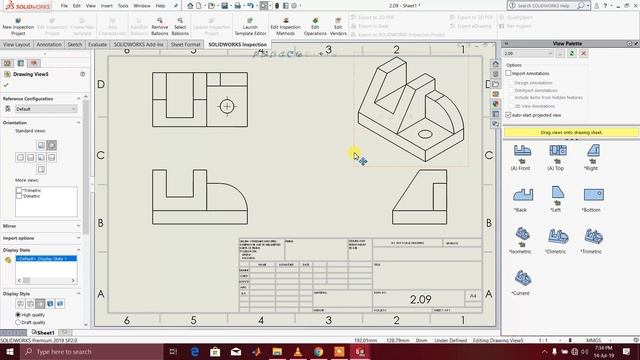Enable Import Annotations checkbox

tap(508, 73)
